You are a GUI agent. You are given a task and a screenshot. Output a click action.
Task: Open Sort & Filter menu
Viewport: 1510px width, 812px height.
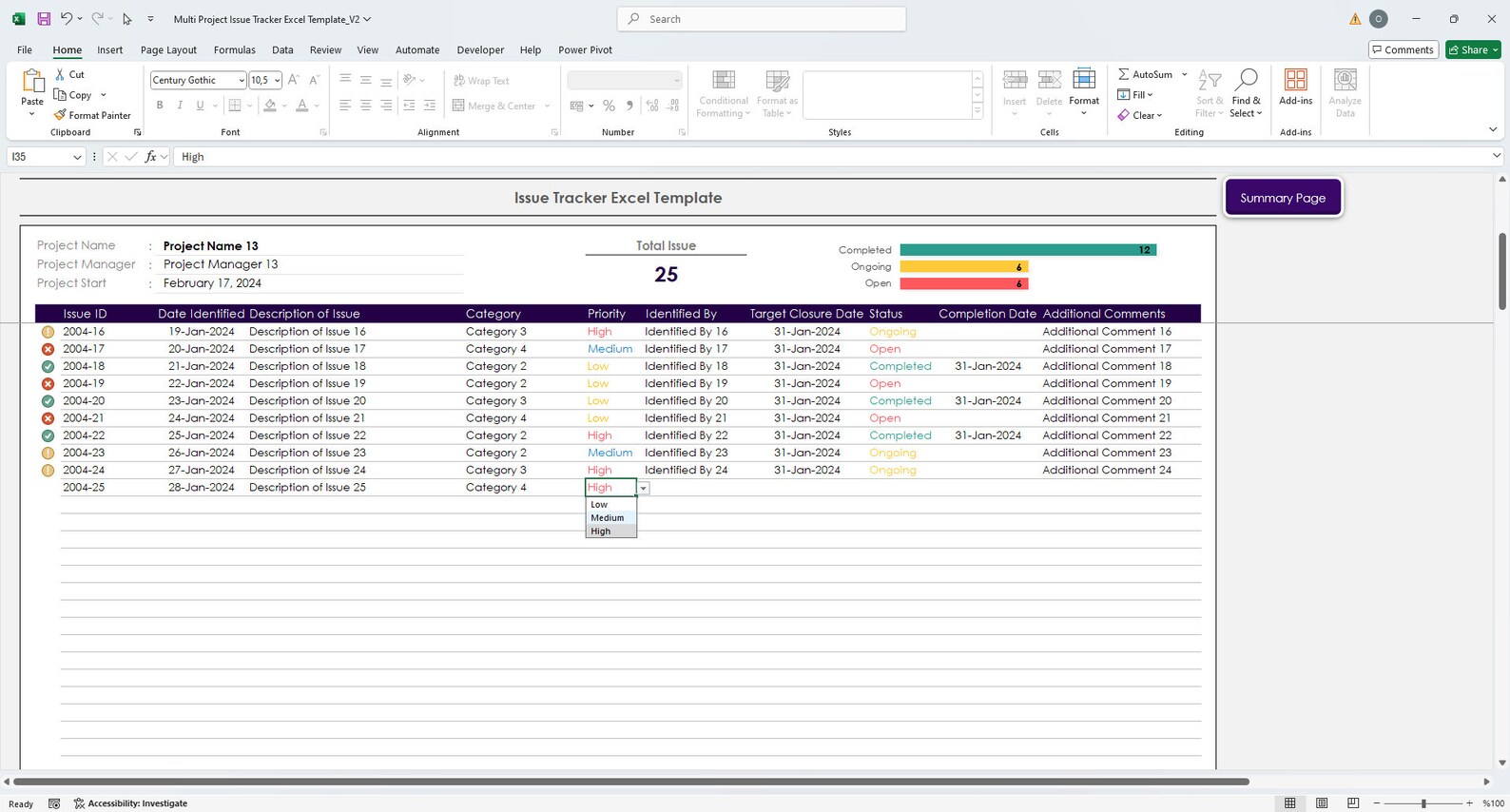click(1210, 93)
